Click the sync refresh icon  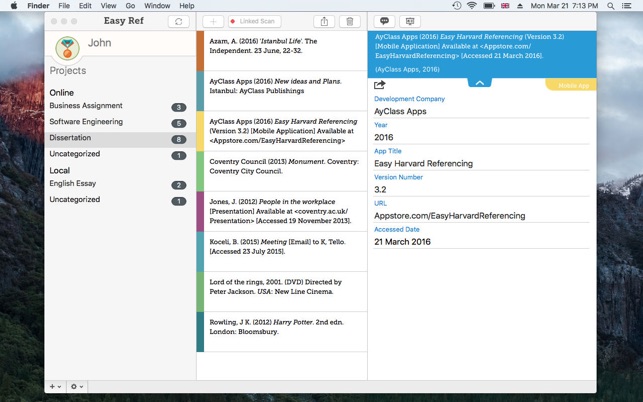point(179,21)
